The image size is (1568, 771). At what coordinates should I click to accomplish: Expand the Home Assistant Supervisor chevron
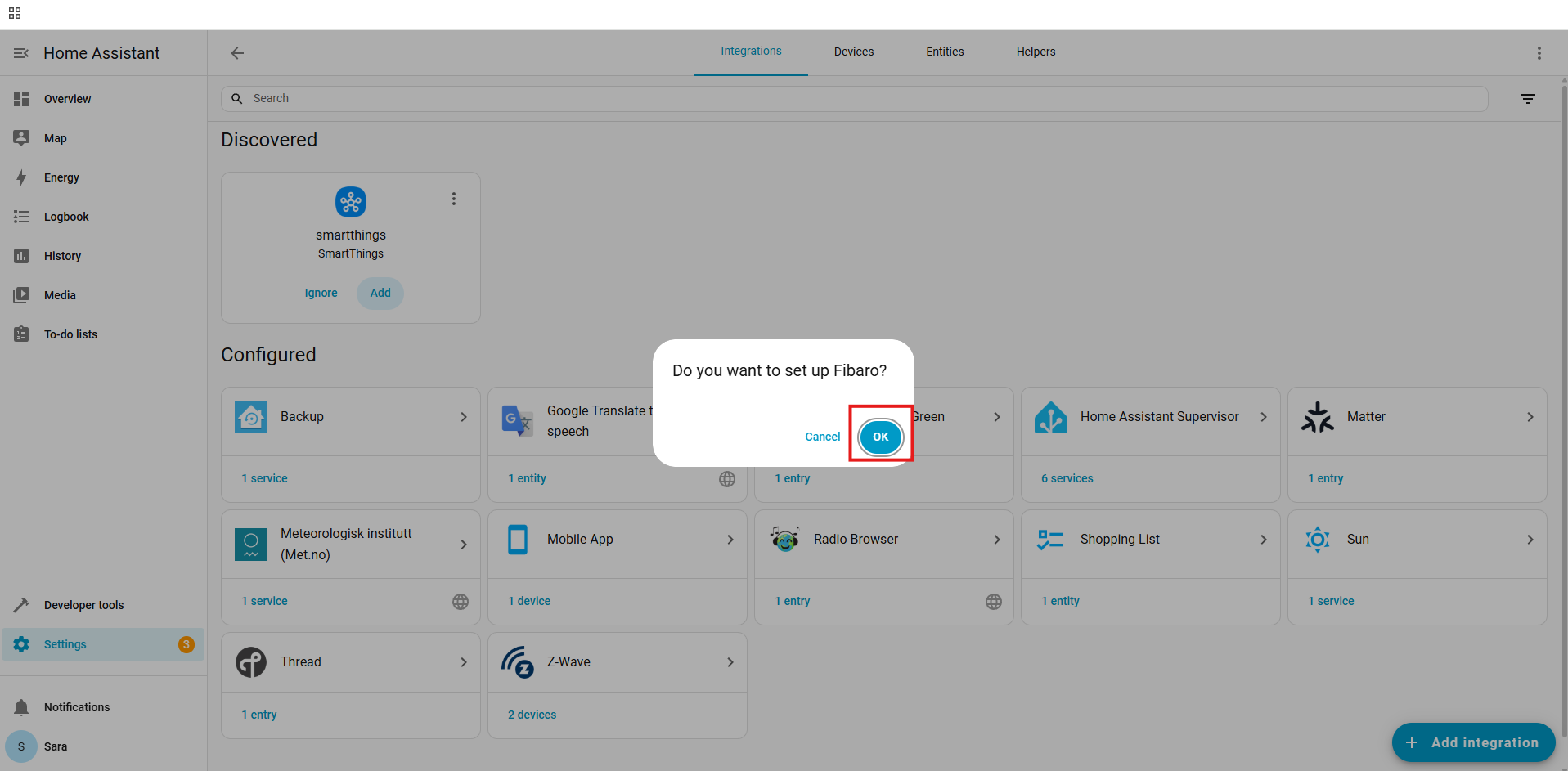point(1264,417)
